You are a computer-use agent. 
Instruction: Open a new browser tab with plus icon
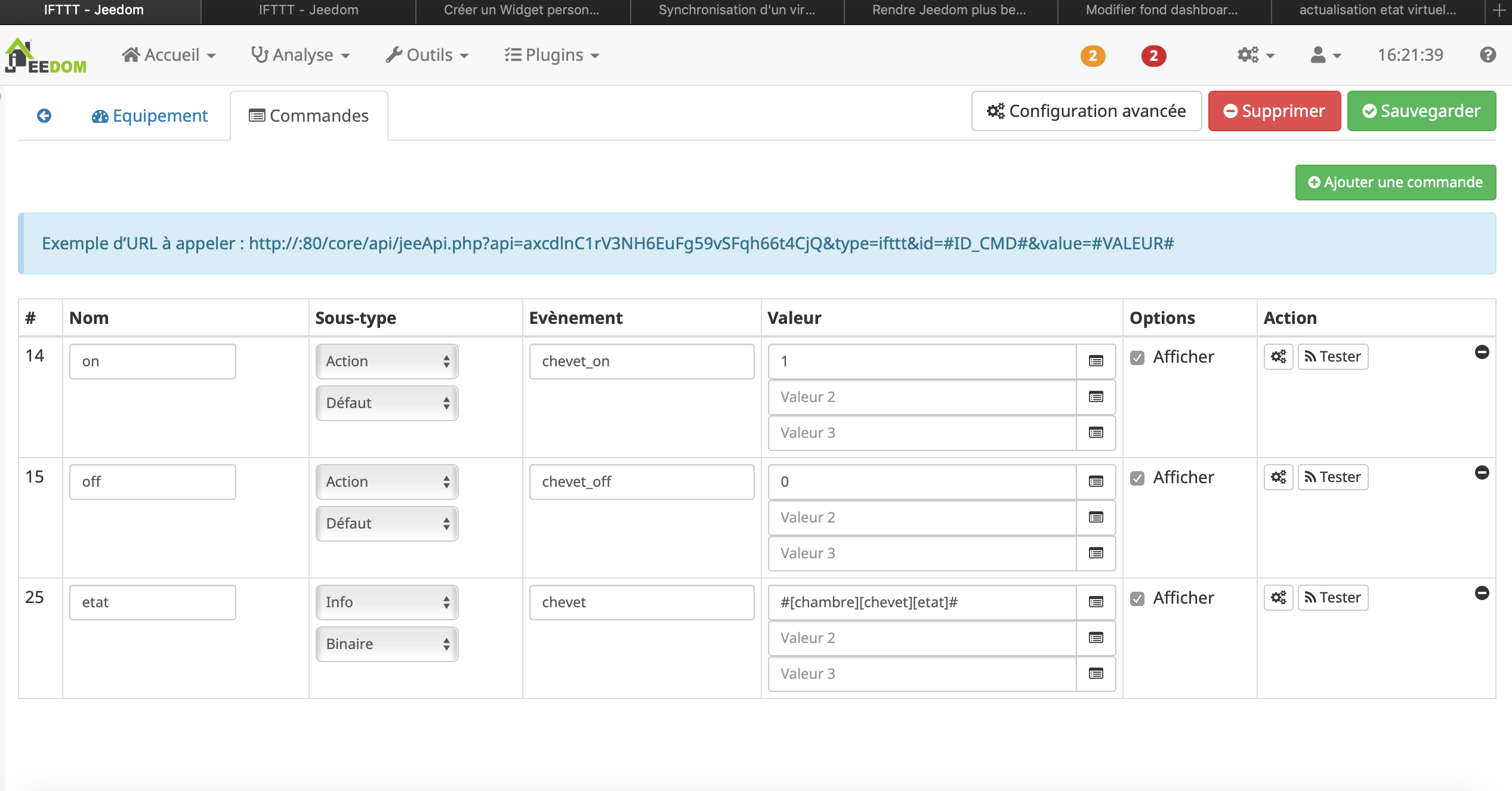[1499, 10]
